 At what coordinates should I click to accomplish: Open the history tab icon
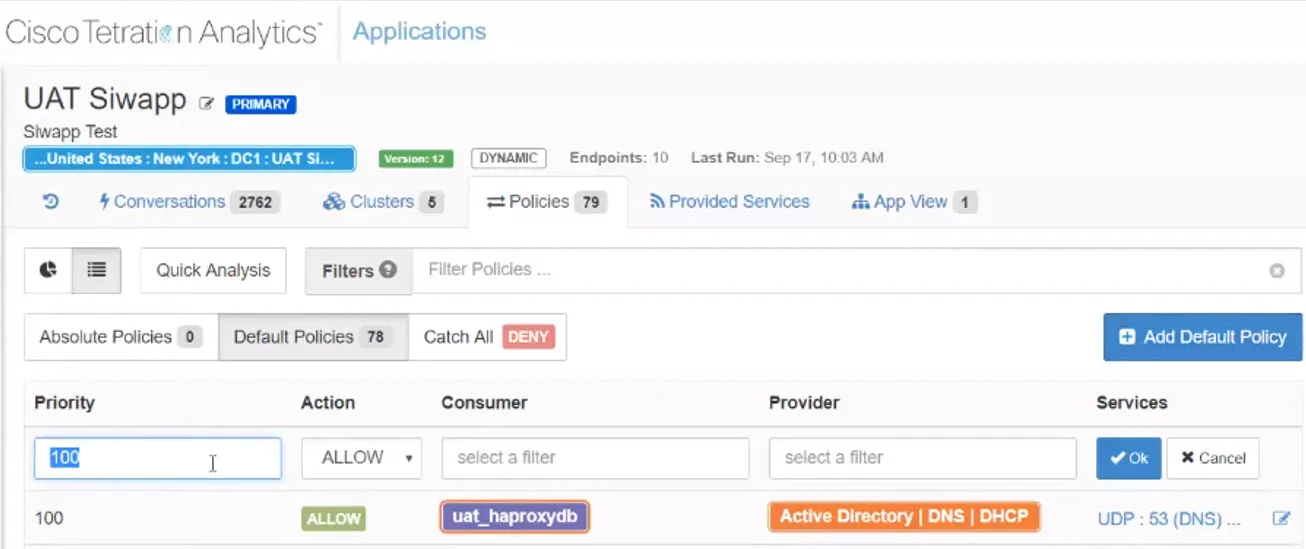(x=51, y=201)
